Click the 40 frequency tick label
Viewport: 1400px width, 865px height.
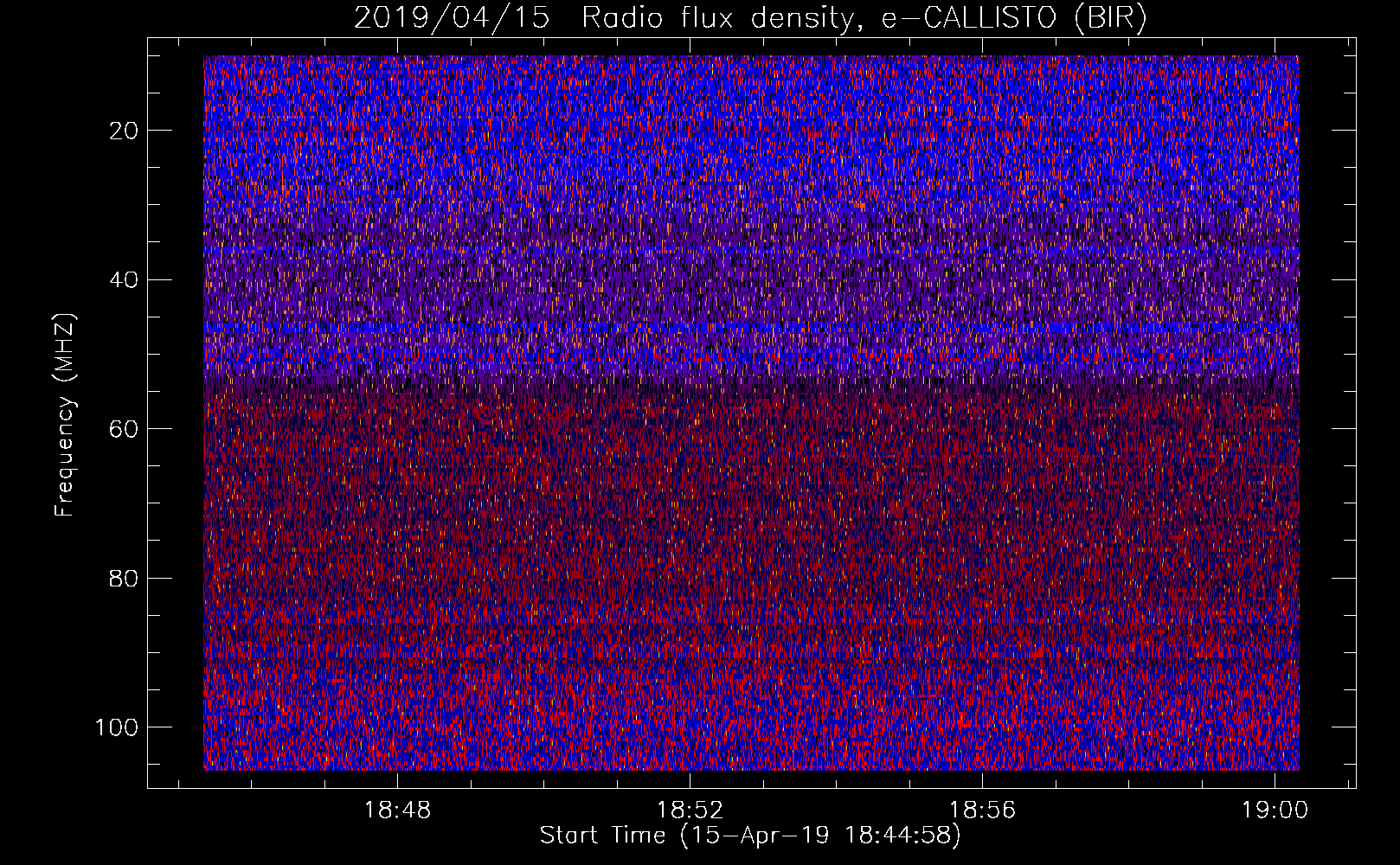pyautogui.click(x=125, y=279)
